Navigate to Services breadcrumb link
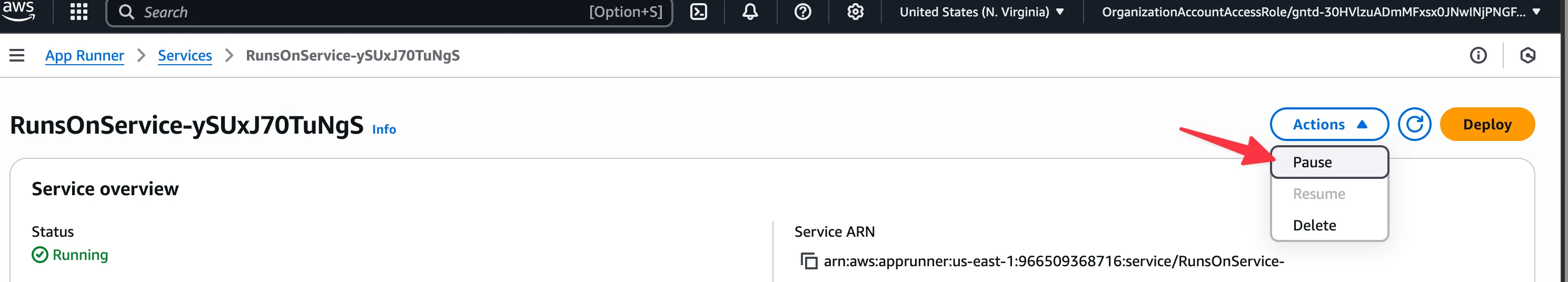 [184, 55]
